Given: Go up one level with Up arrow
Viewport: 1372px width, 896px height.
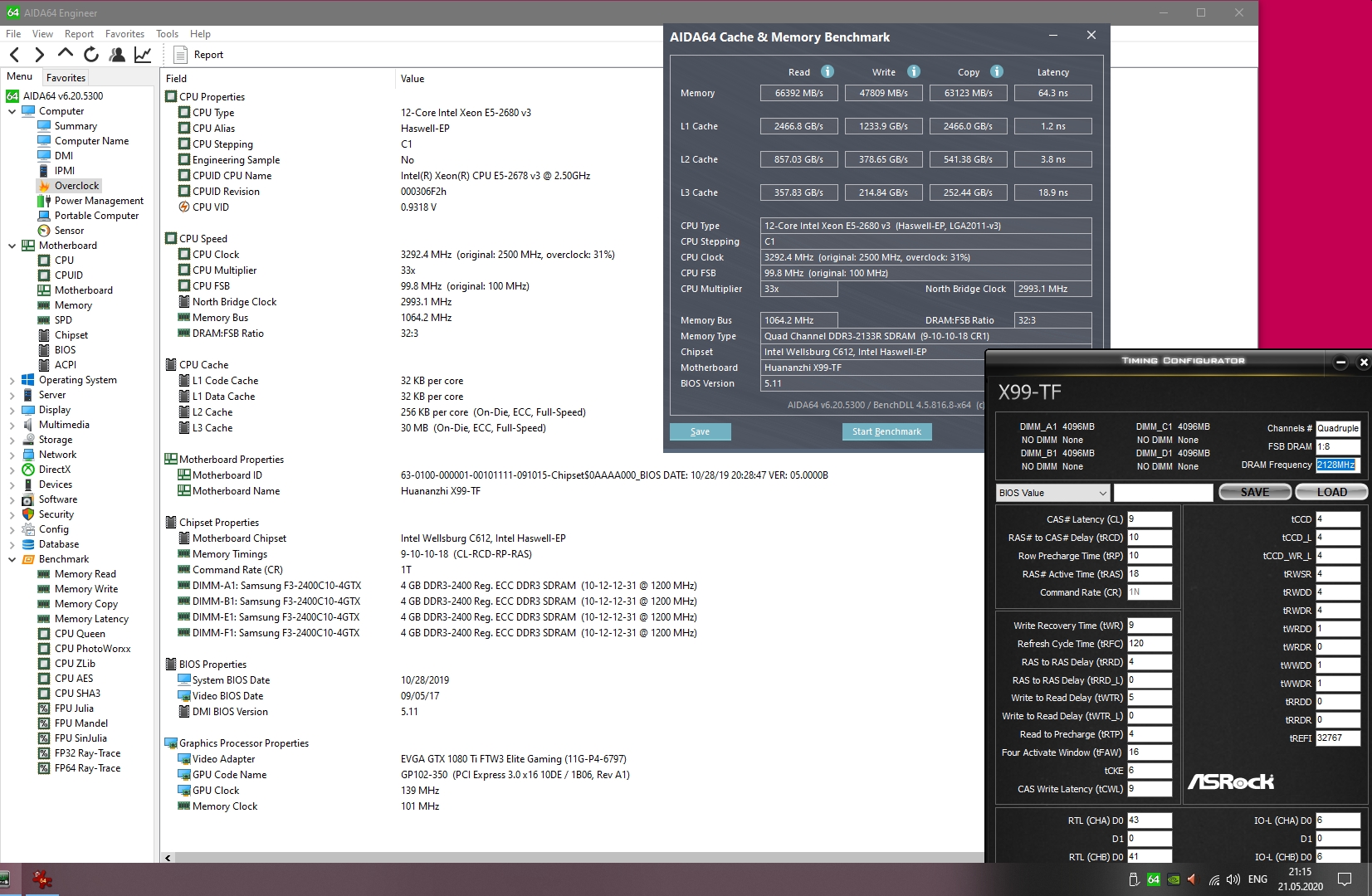Looking at the screenshot, I should click(x=66, y=54).
